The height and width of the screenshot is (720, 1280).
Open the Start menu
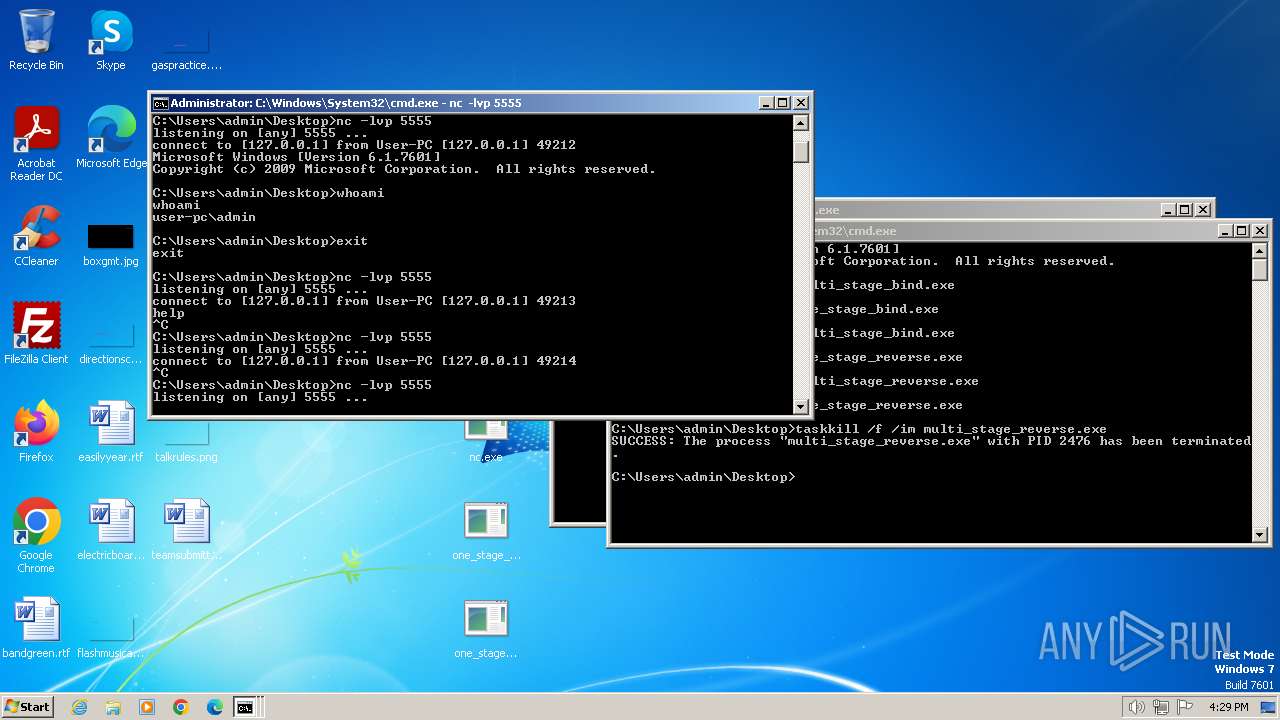pos(27,707)
